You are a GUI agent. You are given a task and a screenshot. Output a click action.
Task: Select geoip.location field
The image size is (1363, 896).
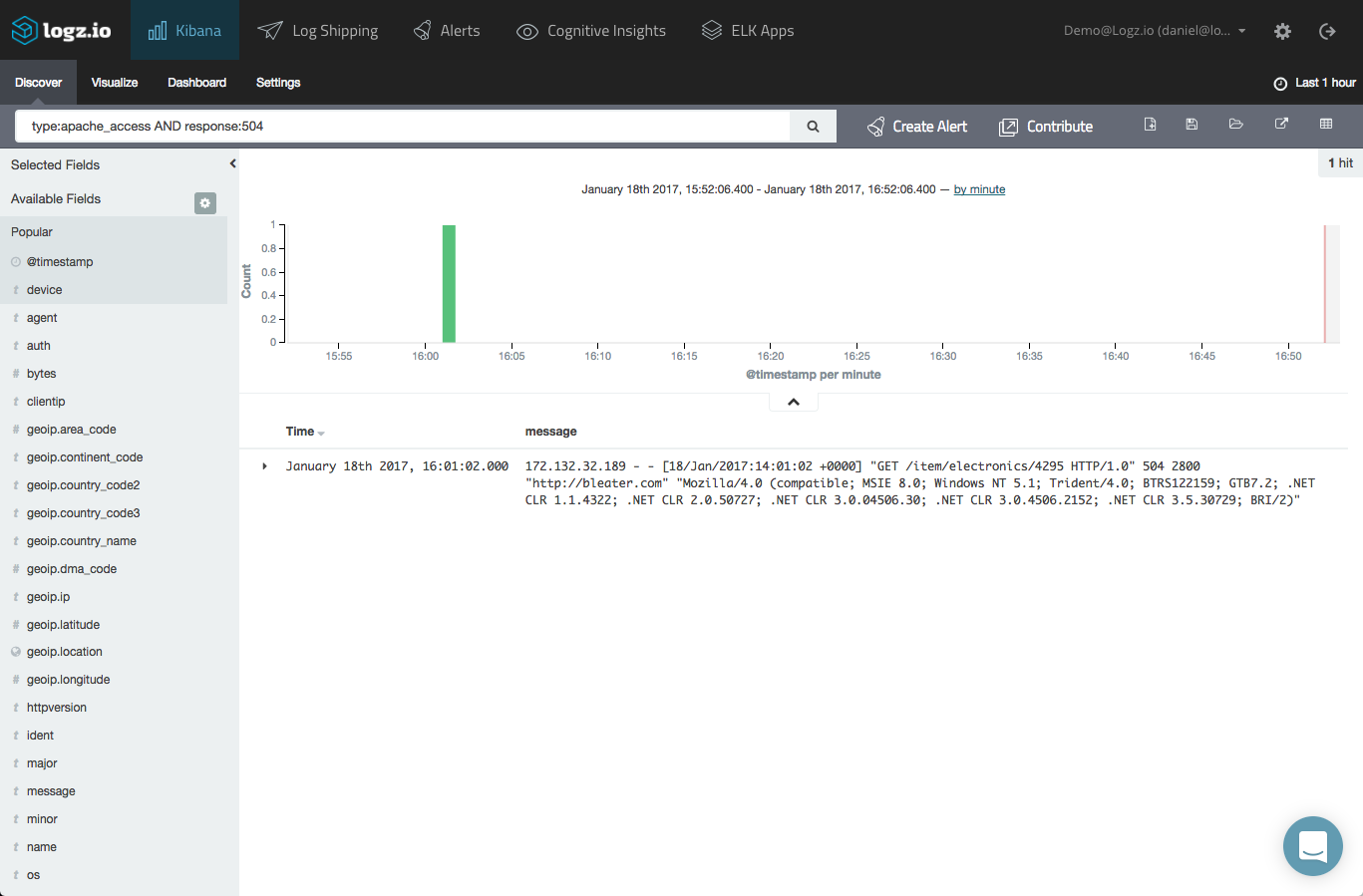65,652
